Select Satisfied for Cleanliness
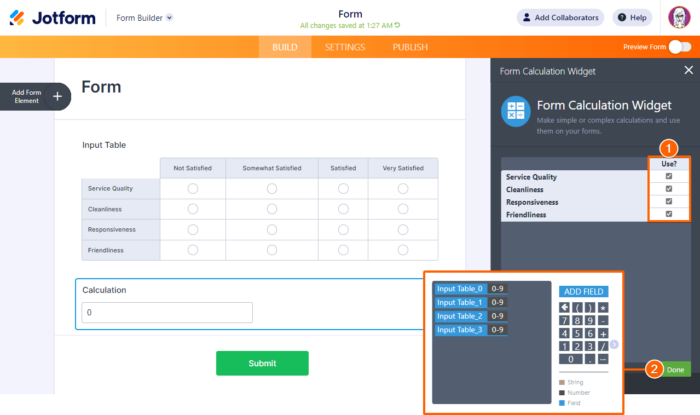The height and width of the screenshot is (415, 700). pyautogui.click(x=343, y=209)
